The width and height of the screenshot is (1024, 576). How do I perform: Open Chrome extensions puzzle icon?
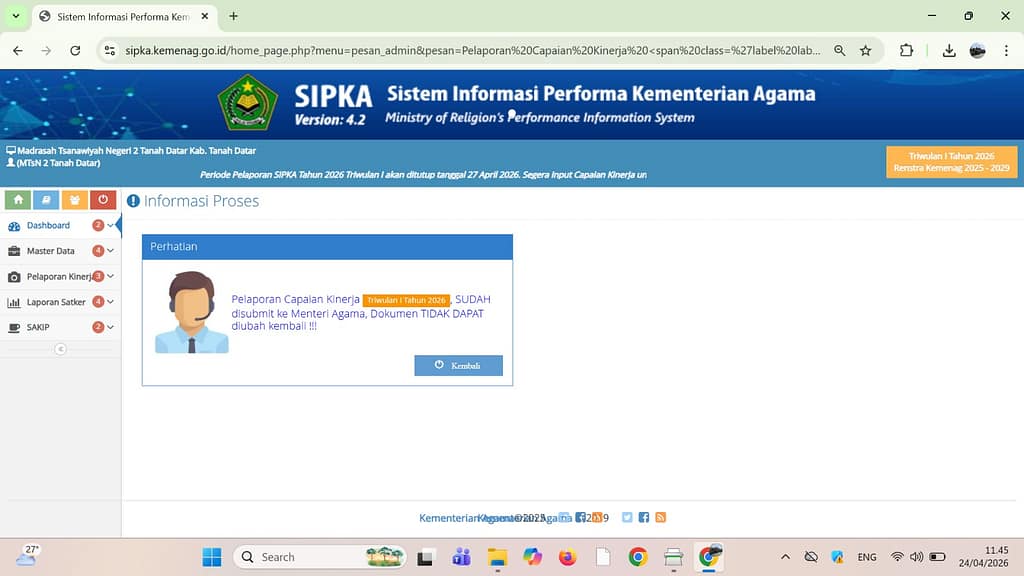906,50
